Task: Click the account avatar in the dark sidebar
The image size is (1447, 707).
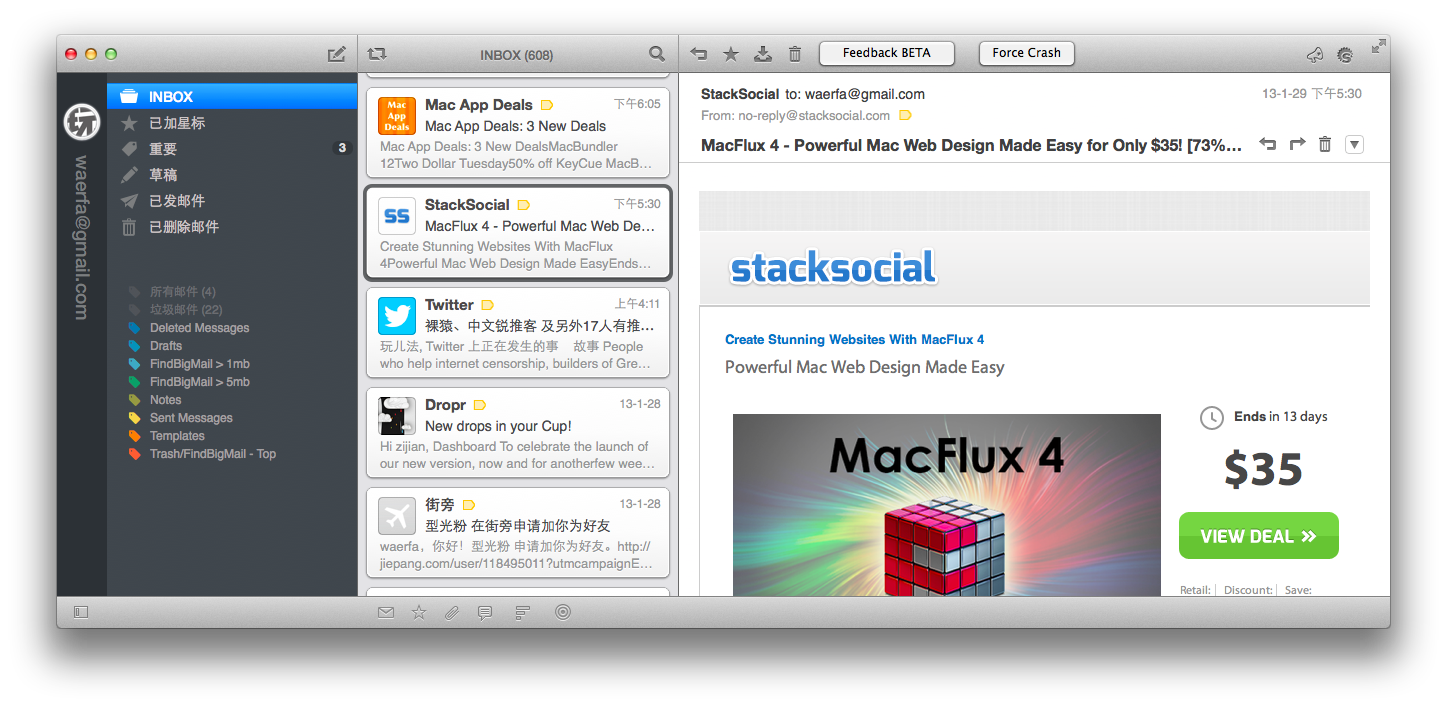Action: coord(81,122)
